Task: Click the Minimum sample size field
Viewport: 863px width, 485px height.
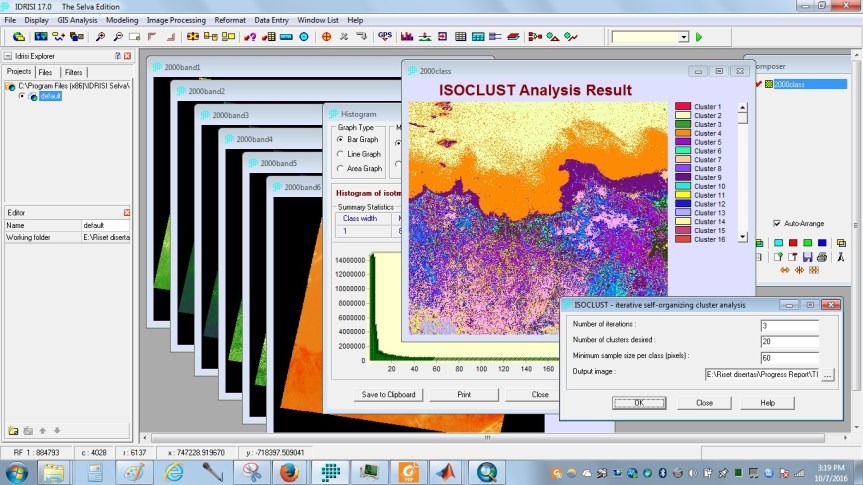Action: [x=790, y=358]
